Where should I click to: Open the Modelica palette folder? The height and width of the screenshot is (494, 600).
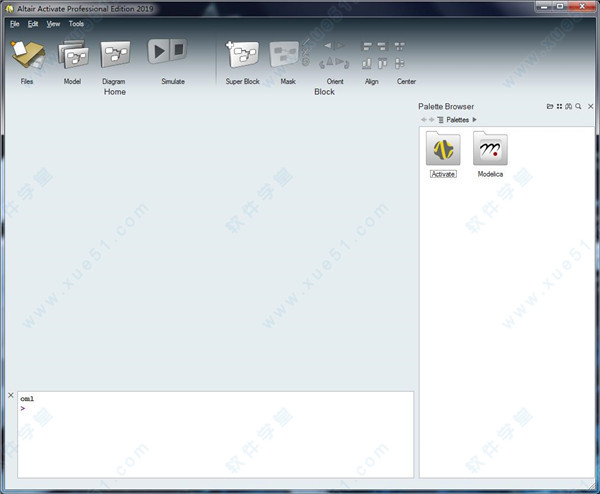490,151
